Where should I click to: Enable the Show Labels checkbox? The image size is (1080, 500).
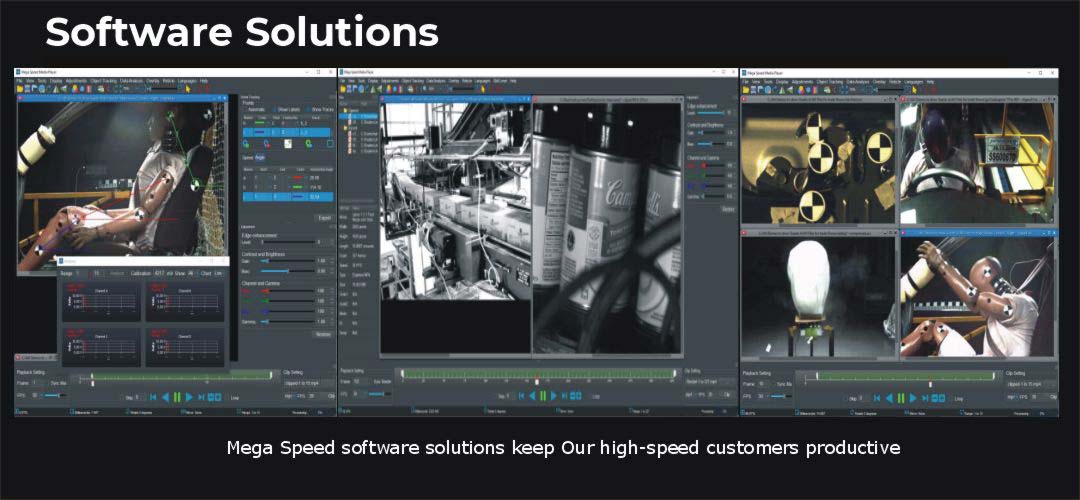coord(274,109)
